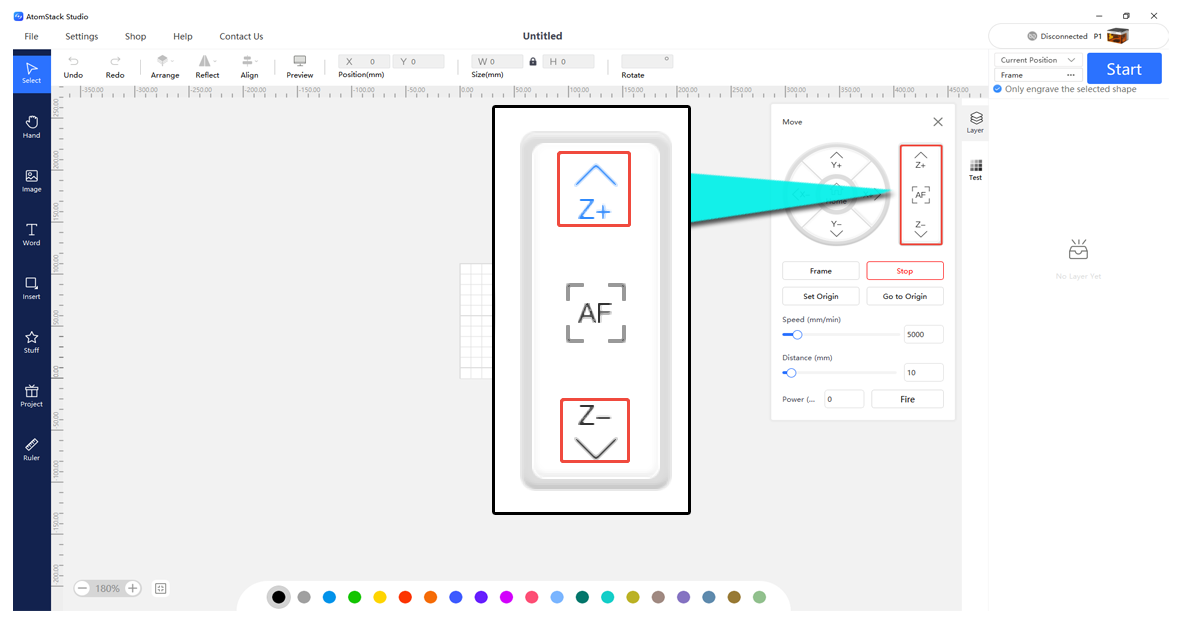The width and height of the screenshot is (1183, 627).
Task: Open the Preview toolbar option
Action: 300,66
